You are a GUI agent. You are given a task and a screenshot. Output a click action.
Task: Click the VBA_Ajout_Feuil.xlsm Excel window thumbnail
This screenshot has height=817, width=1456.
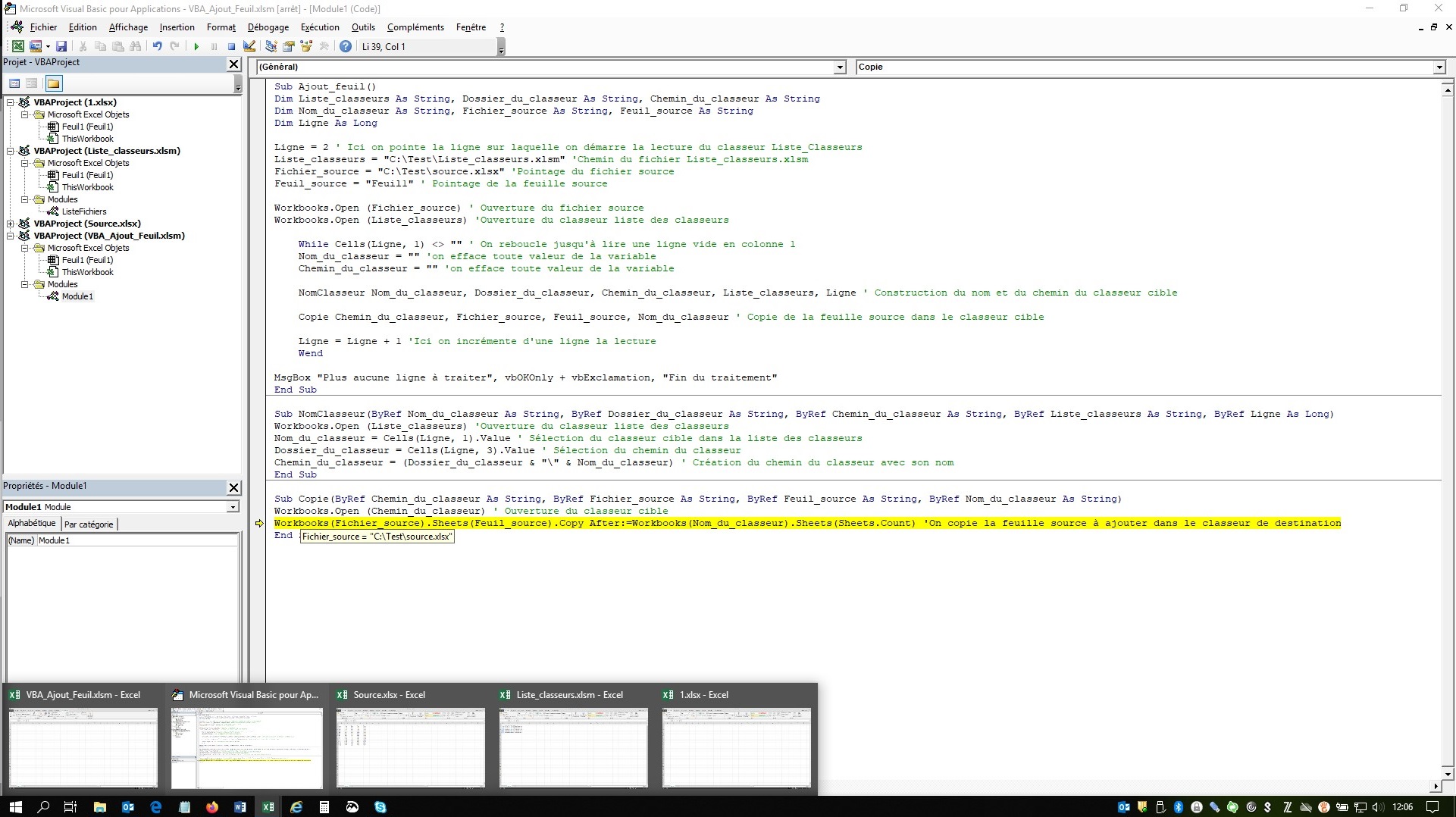(x=83, y=740)
